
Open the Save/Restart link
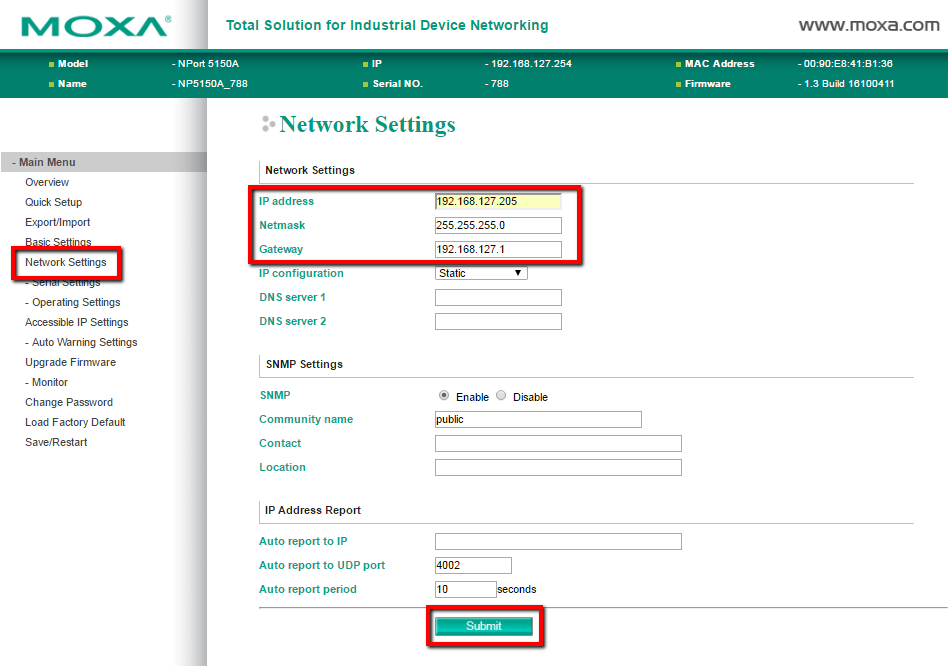coord(56,442)
